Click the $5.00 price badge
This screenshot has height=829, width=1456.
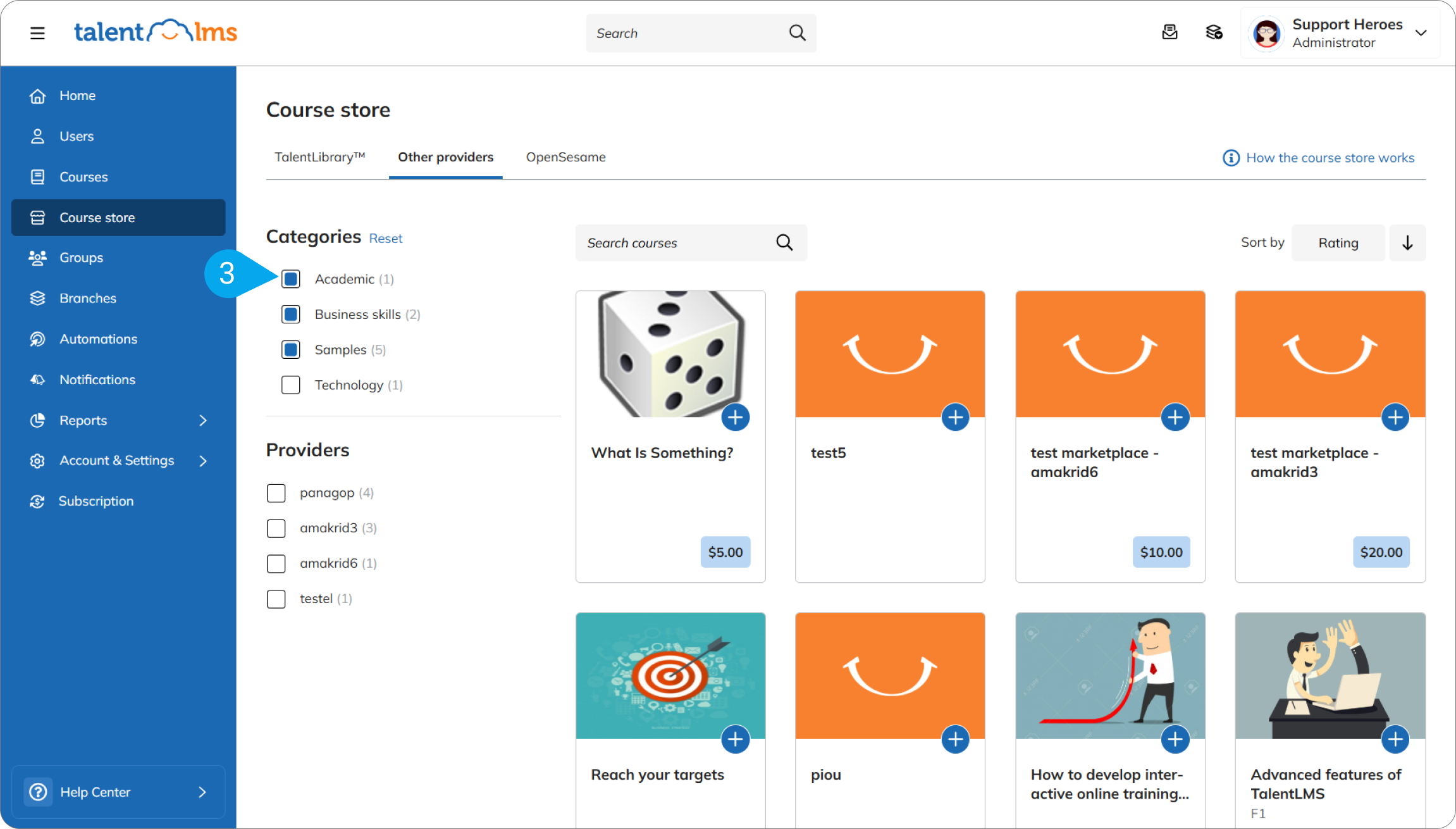coord(725,552)
